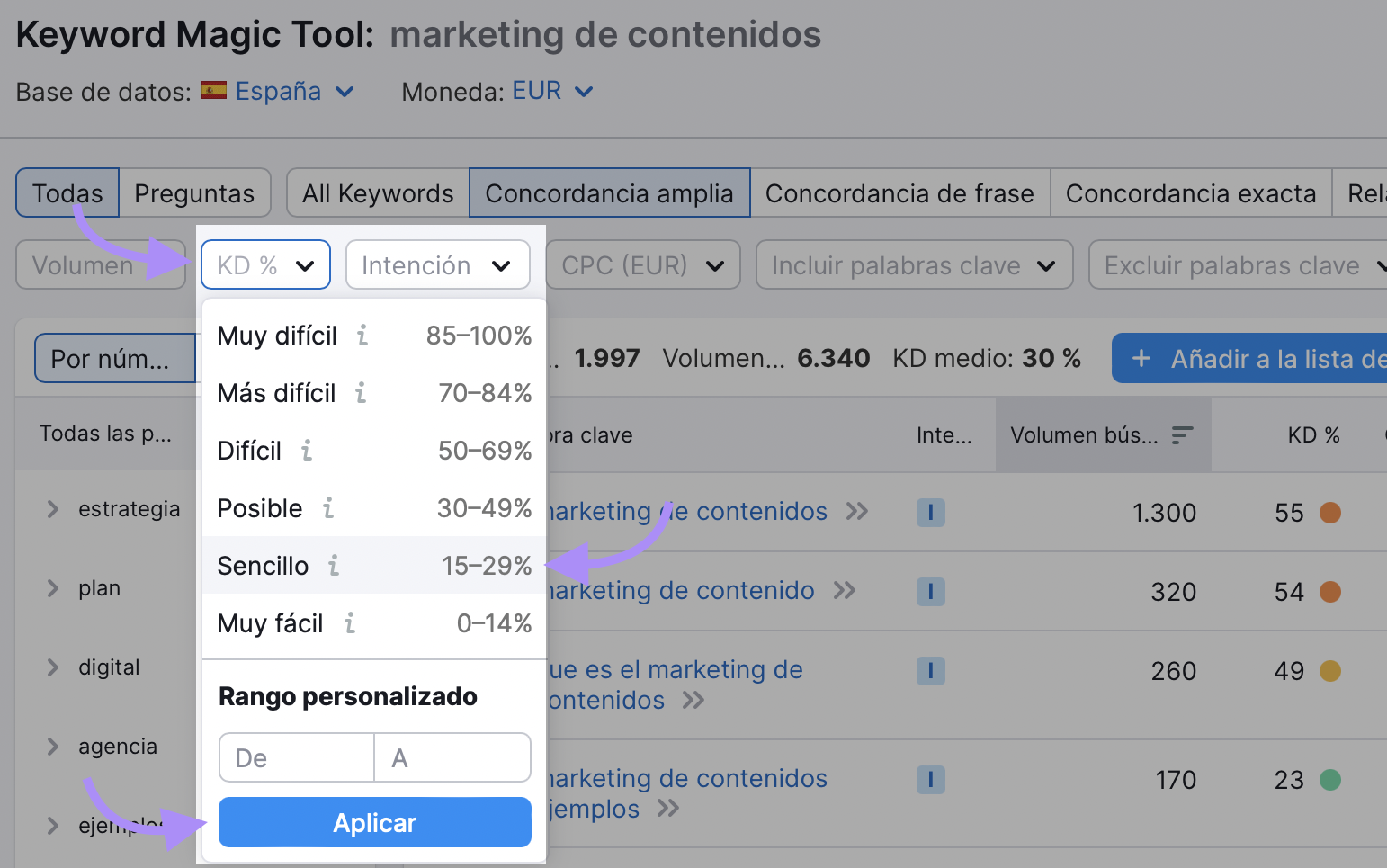Click sort icon in Volumen búsqueda column

1182,435
